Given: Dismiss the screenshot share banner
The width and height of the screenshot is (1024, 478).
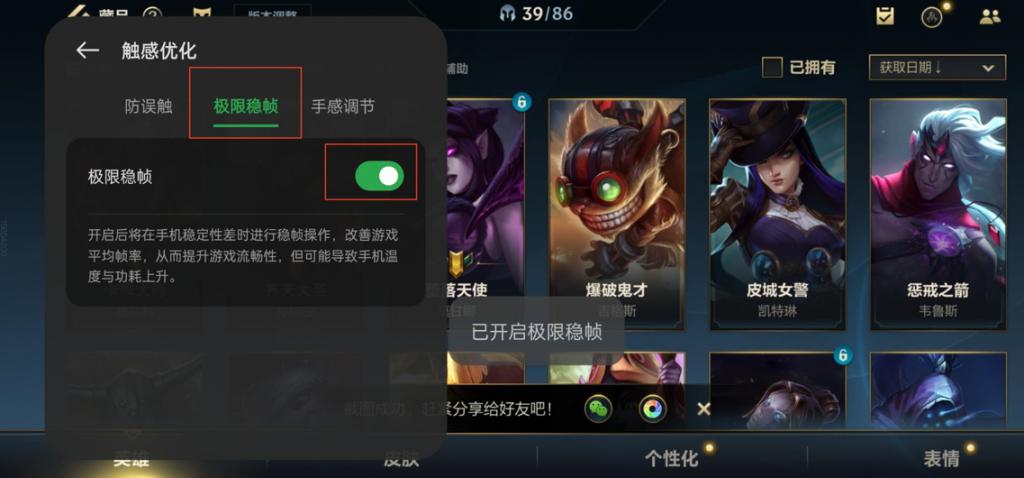Looking at the screenshot, I should pyautogui.click(x=703, y=409).
